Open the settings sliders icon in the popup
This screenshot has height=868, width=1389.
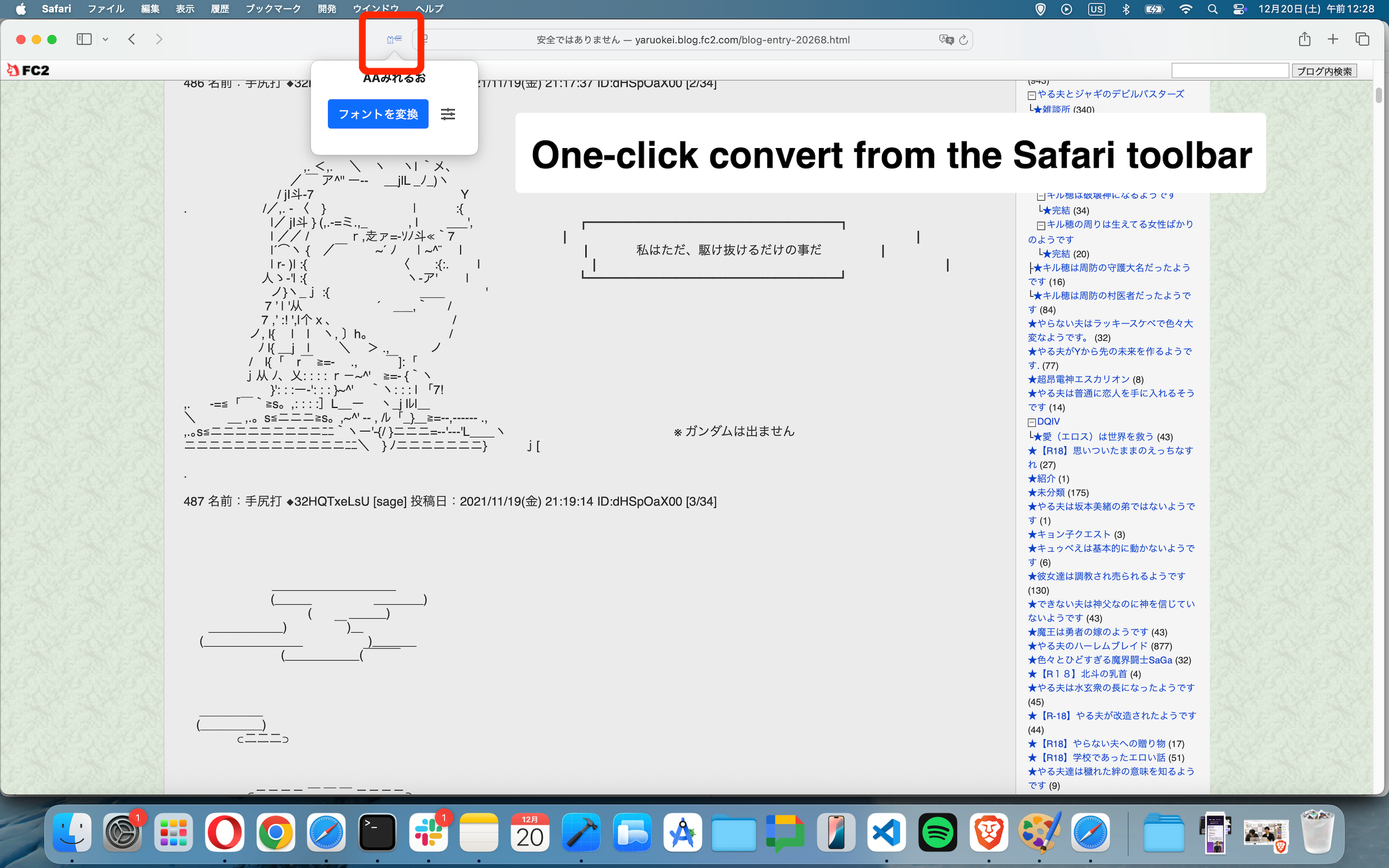[448, 114]
